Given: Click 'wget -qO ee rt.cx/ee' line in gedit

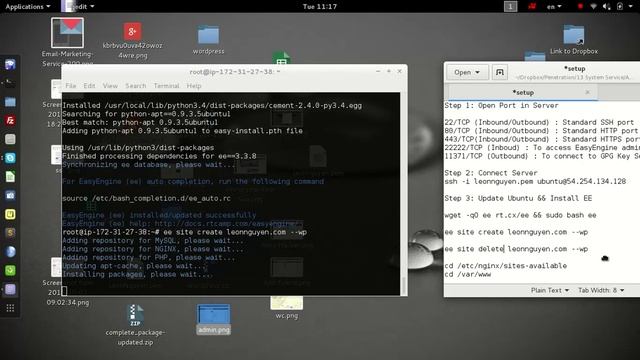Looking at the screenshot, I should pos(520,215).
